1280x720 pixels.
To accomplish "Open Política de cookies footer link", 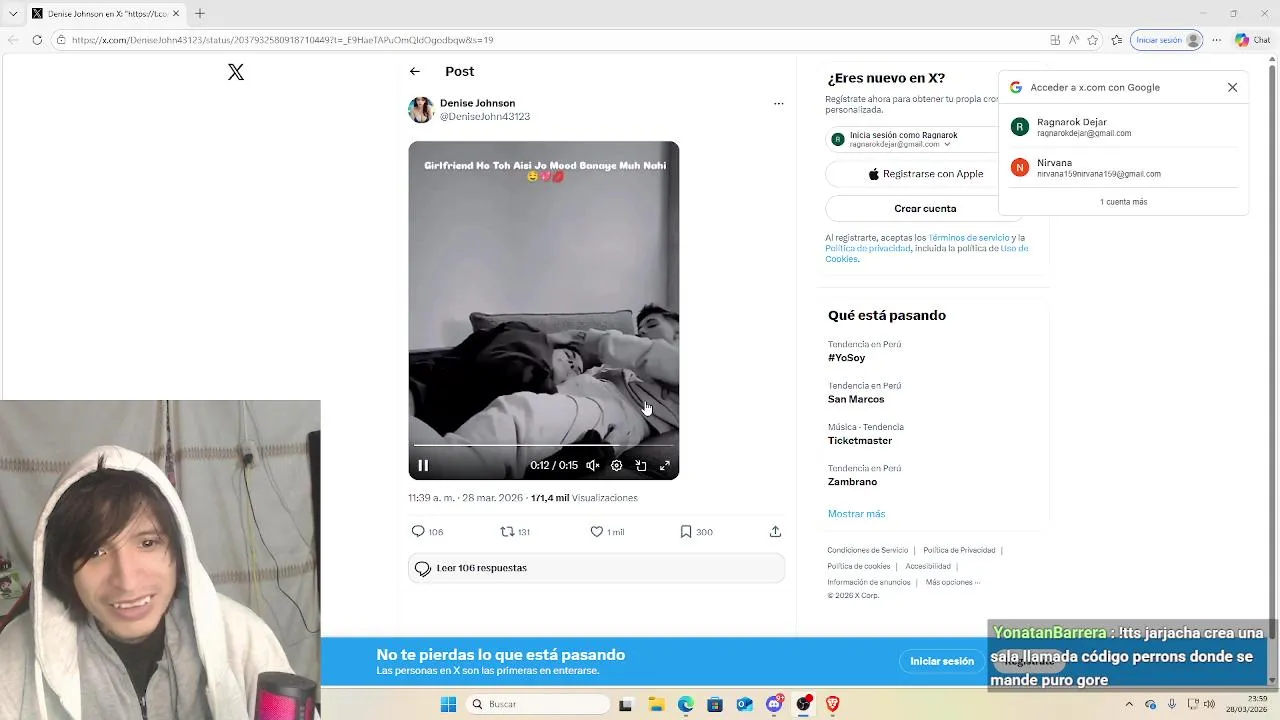I will tap(858, 566).
